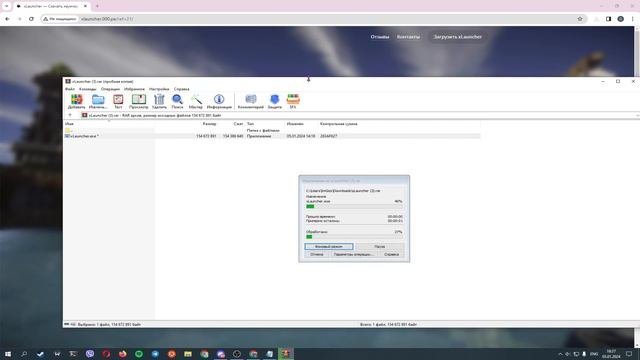Open Windows taskbar search
640x360 pixels.
24,354
